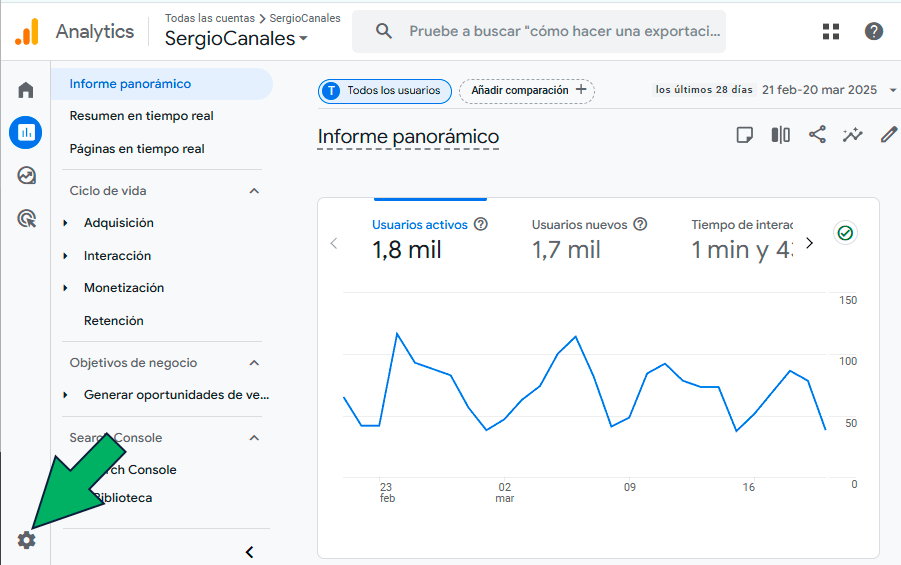Click the Home icon in sidebar
Image resolution: width=901 pixels, height=565 pixels.
click(x=26, y=90)
